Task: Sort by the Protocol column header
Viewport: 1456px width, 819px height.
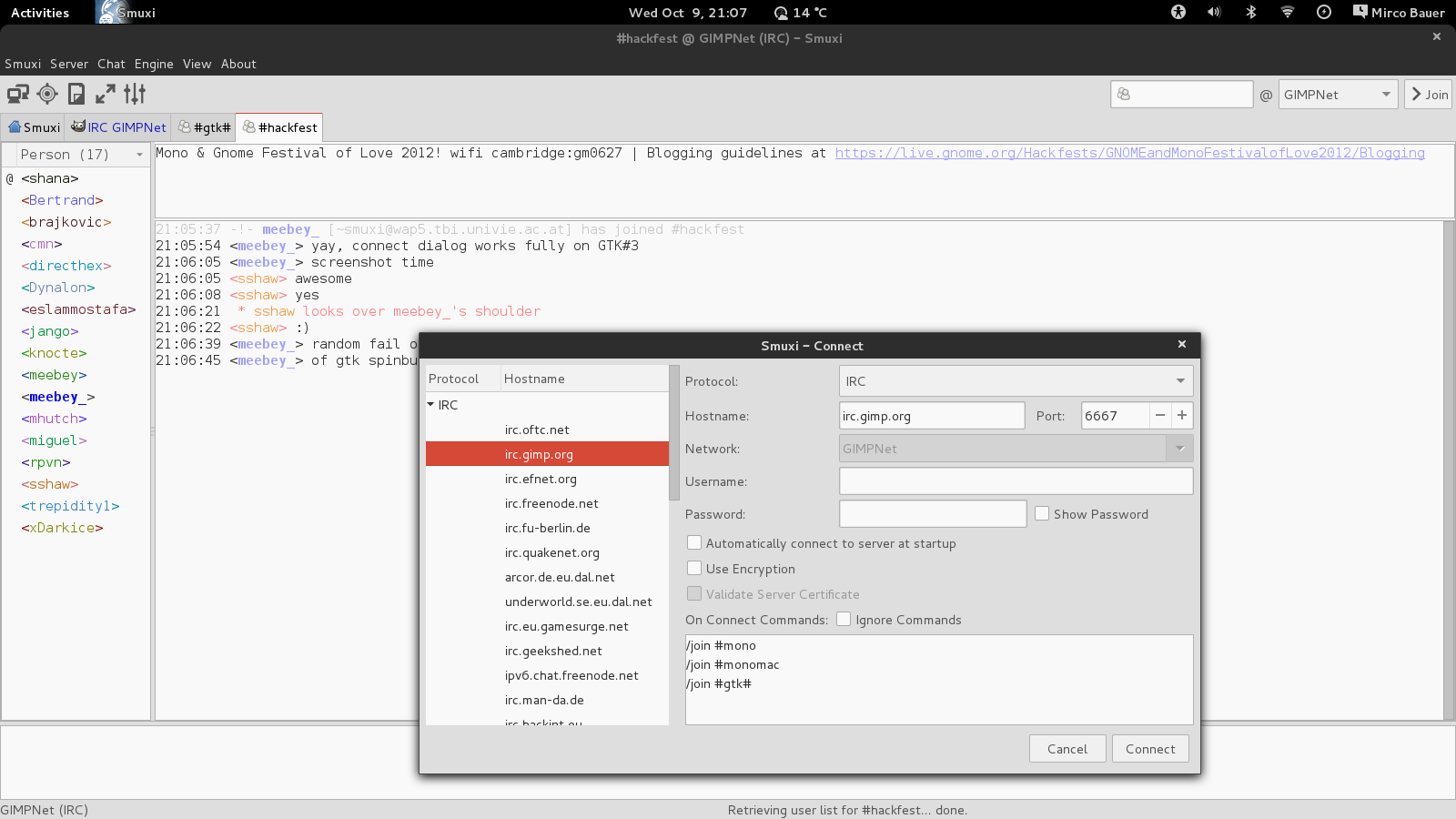Action: [463, 379]
